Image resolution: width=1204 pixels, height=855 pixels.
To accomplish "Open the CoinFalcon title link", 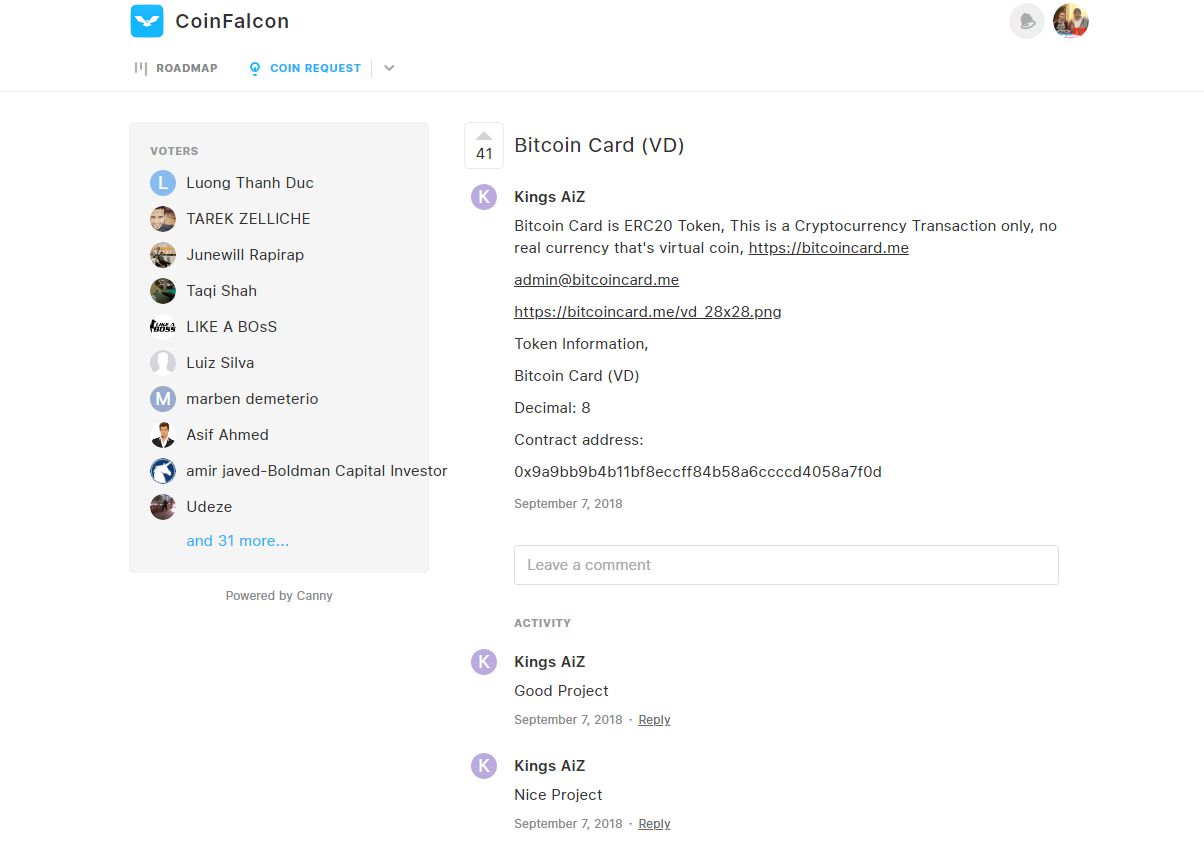I will point(232,21).
